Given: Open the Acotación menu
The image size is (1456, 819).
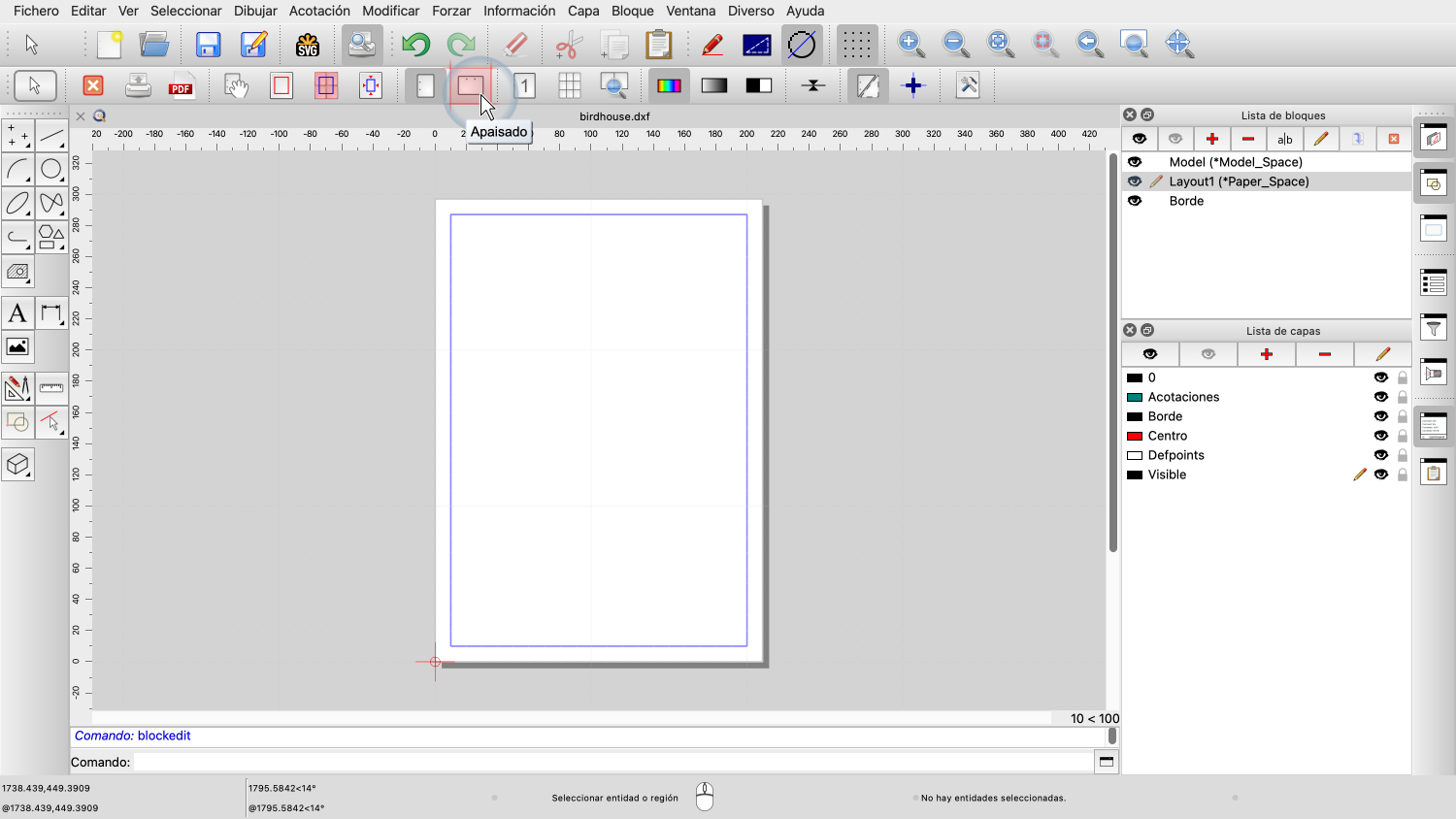Looking at the screenshot, I should [319, 11].
